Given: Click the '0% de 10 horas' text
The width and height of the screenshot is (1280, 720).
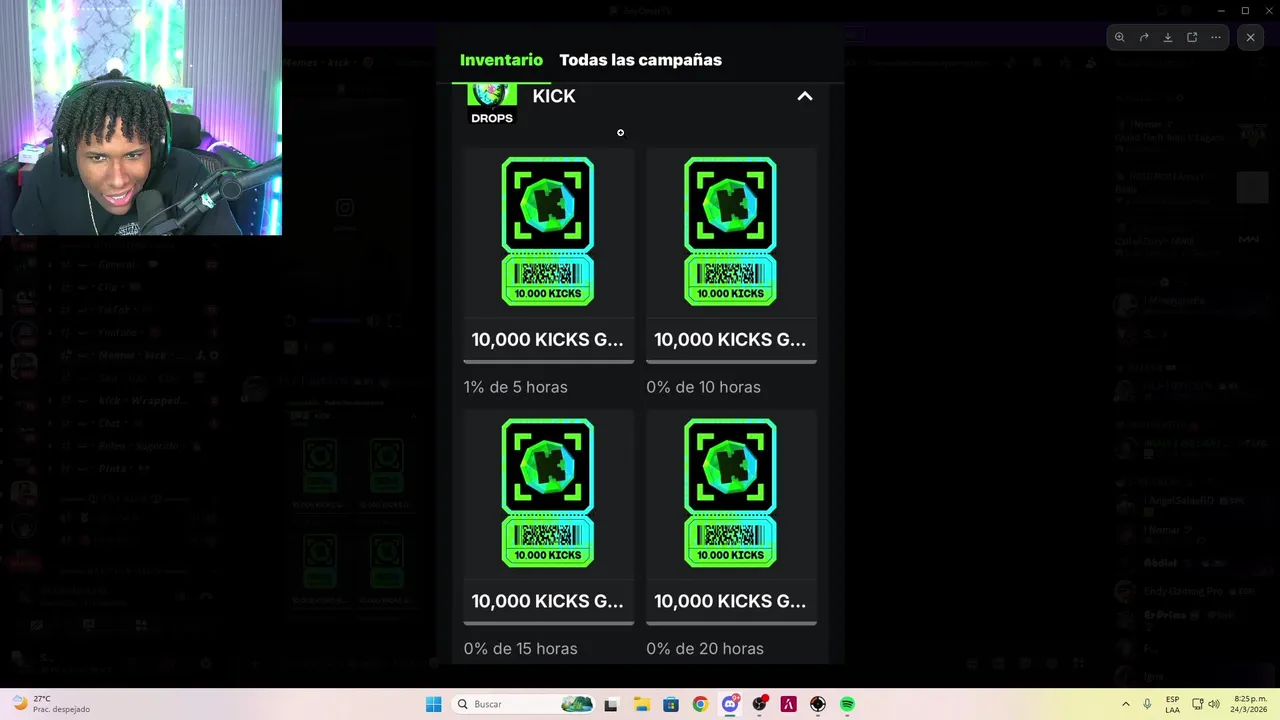Looking at the screenshot, I should point(703,387).
